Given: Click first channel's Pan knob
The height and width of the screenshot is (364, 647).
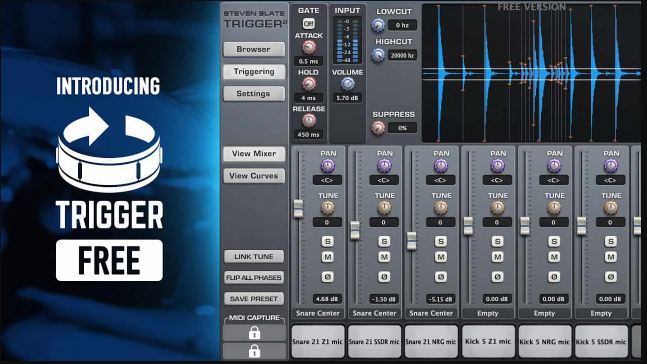Looking at the screenshot, I should point(328,166).
